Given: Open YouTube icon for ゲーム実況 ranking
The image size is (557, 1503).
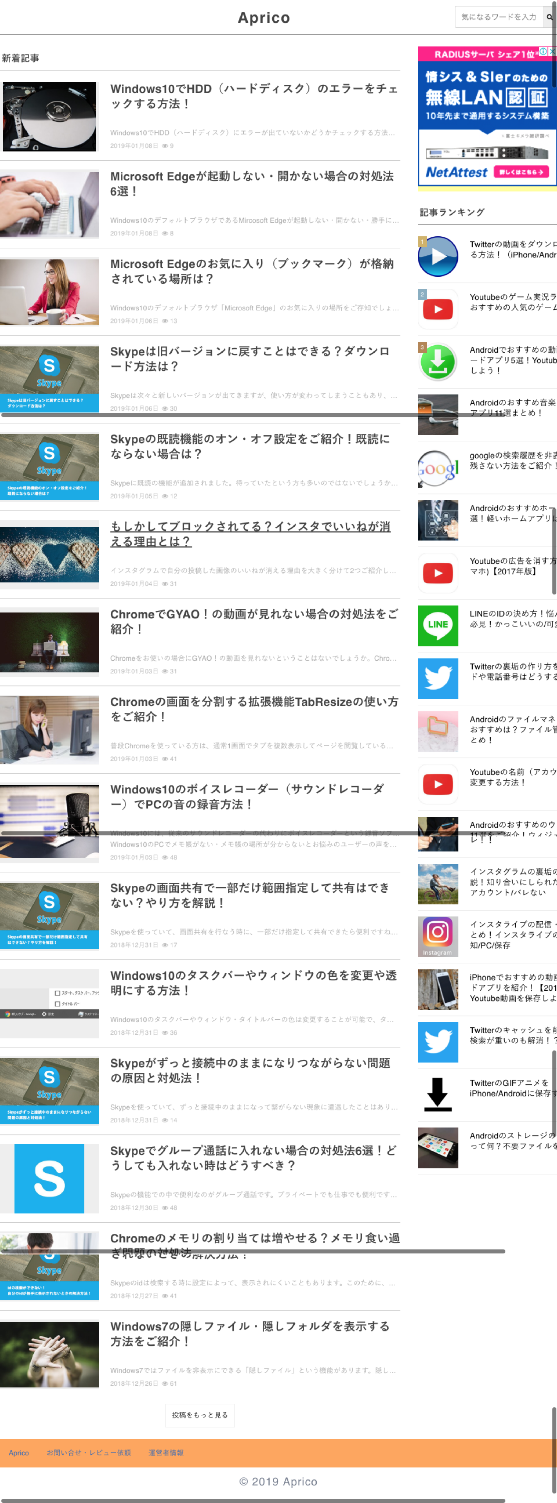Looking at the screenshot, I should (437, 309).
